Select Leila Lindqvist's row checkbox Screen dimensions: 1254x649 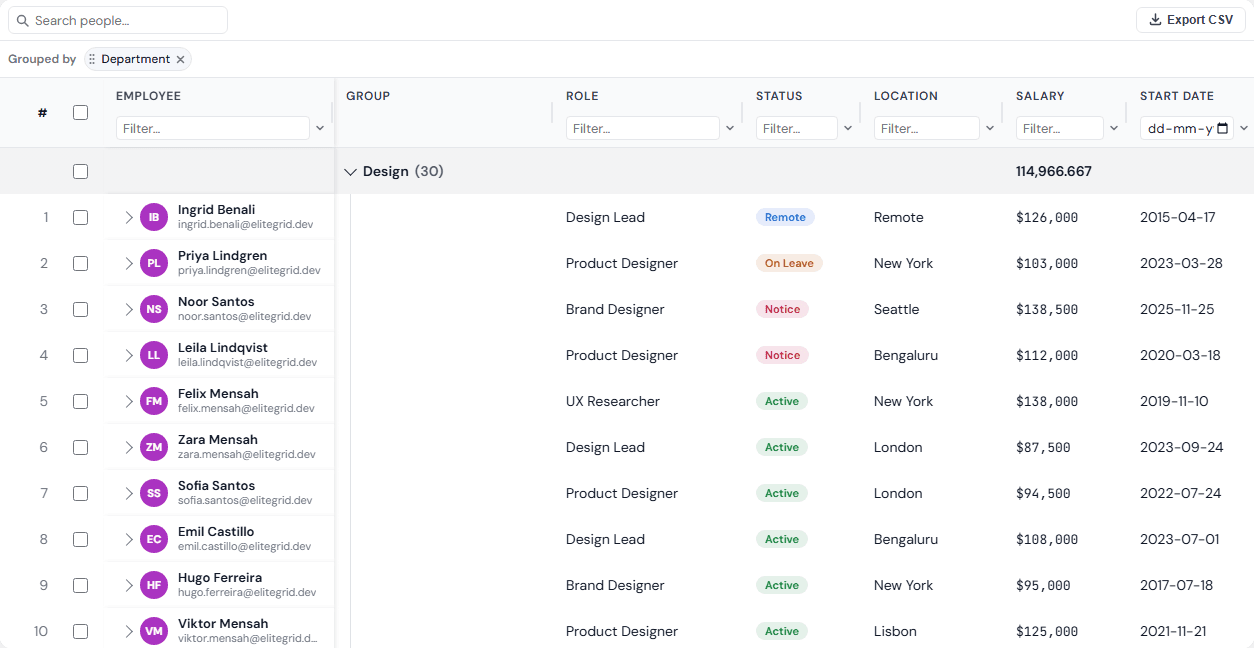81,355
